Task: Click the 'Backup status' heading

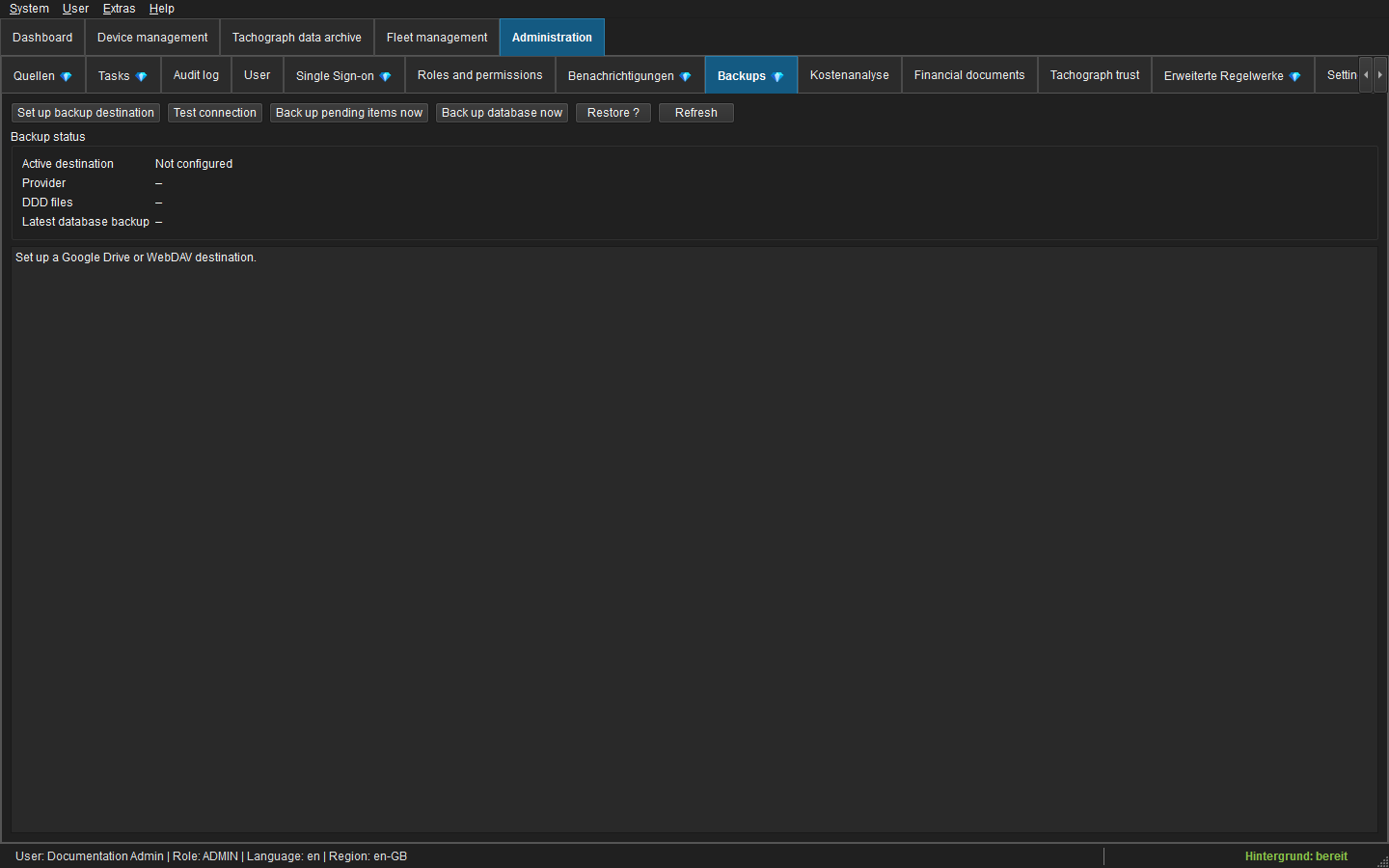Action: click(x=48, y=137)
